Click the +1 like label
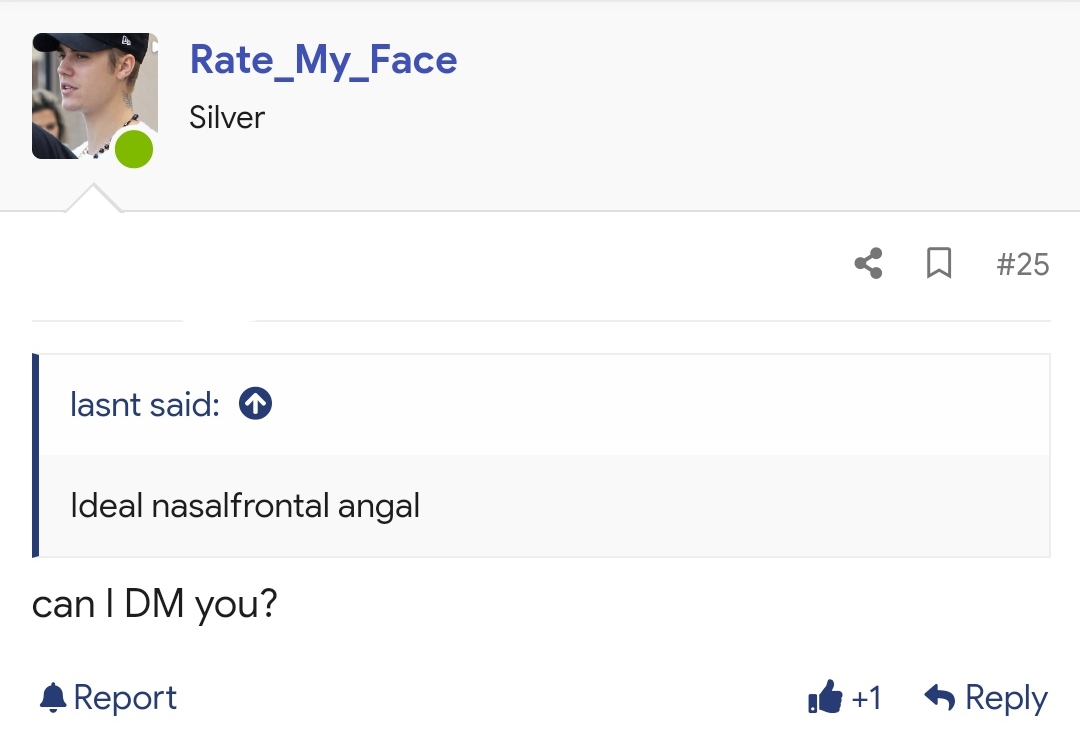 [x=866, y=698]
